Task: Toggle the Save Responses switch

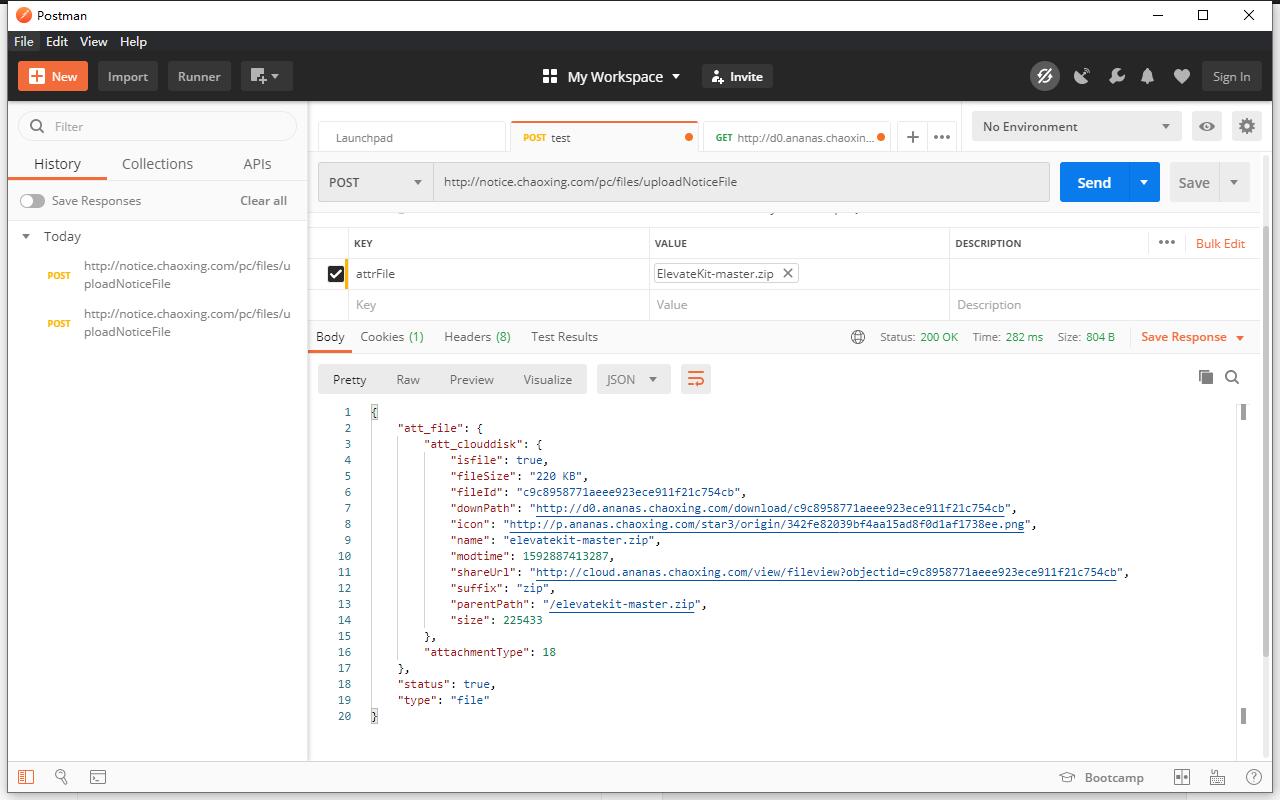Action: pyautogui.click(x=32, y=201)
